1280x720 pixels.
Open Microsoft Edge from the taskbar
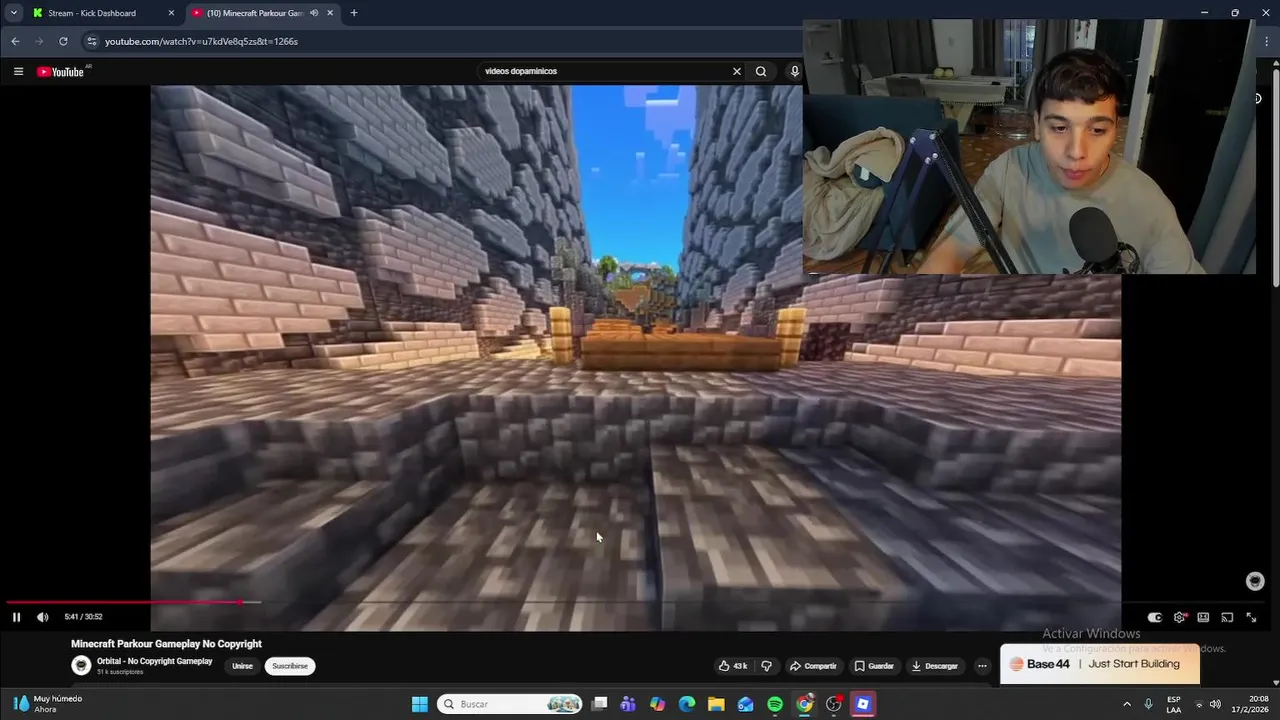click(x=687, y=704)
